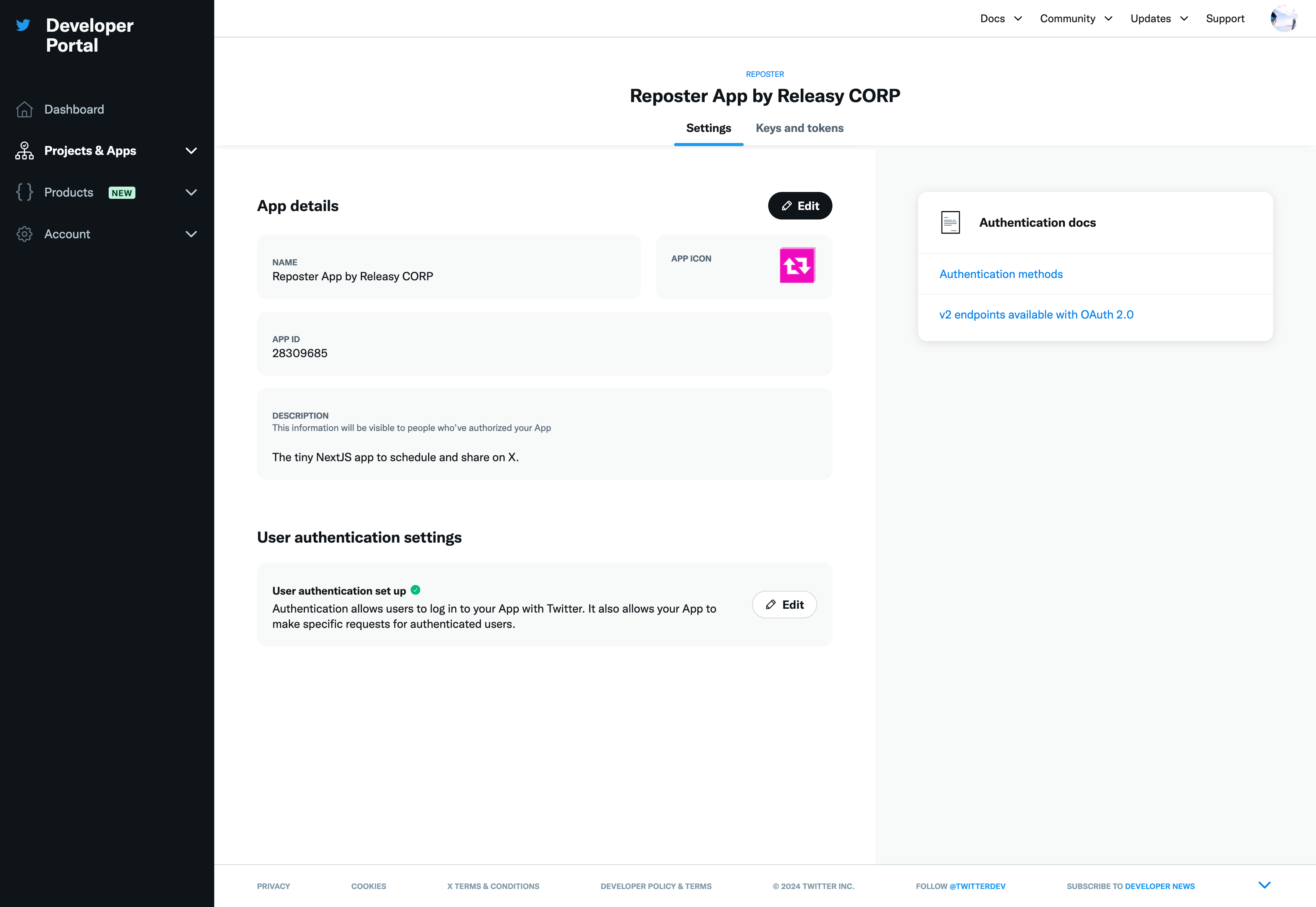Click the green authentication checkmark icon
Image resolution: width=1316 pixels, height=907 pixels.
tap(415, 590)
